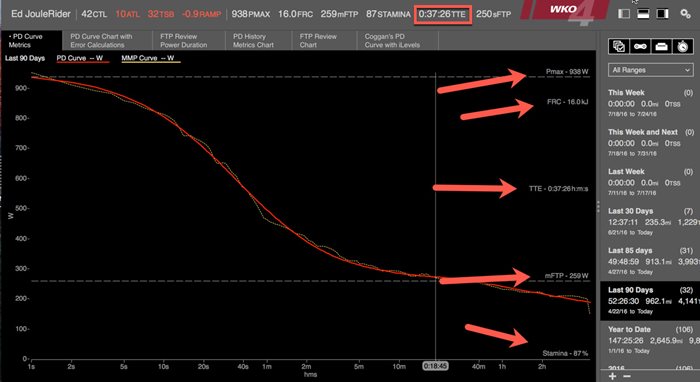700x382 pixels.
Task: Select the Last 90 Days range
Action: pos(650,300)
